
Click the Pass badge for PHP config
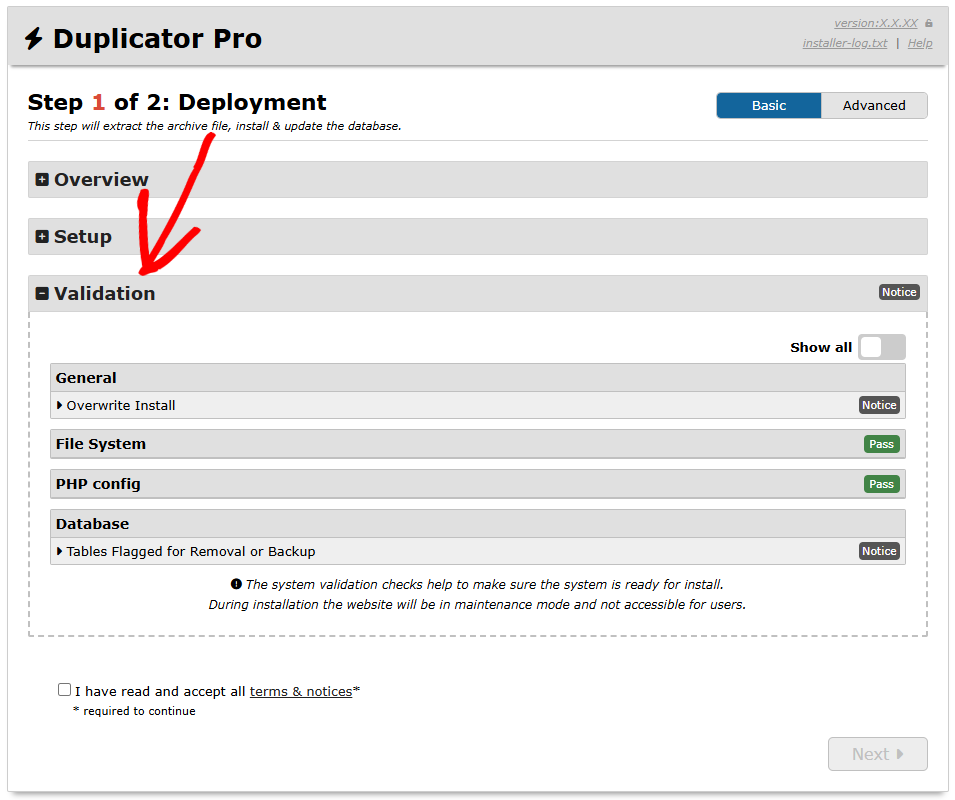(881, 484)
